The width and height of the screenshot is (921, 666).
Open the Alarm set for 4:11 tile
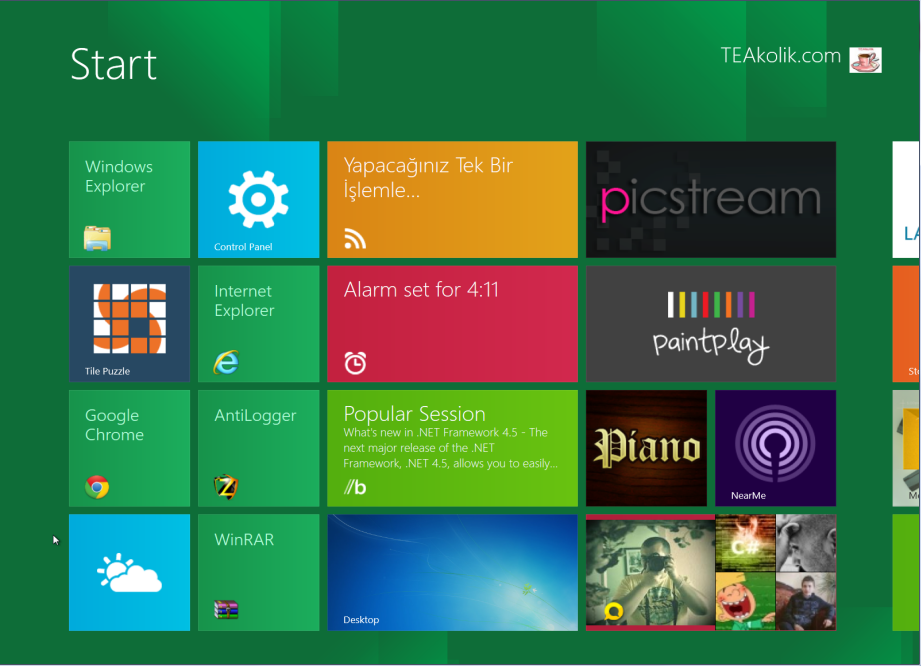click(x=452, y=324)
